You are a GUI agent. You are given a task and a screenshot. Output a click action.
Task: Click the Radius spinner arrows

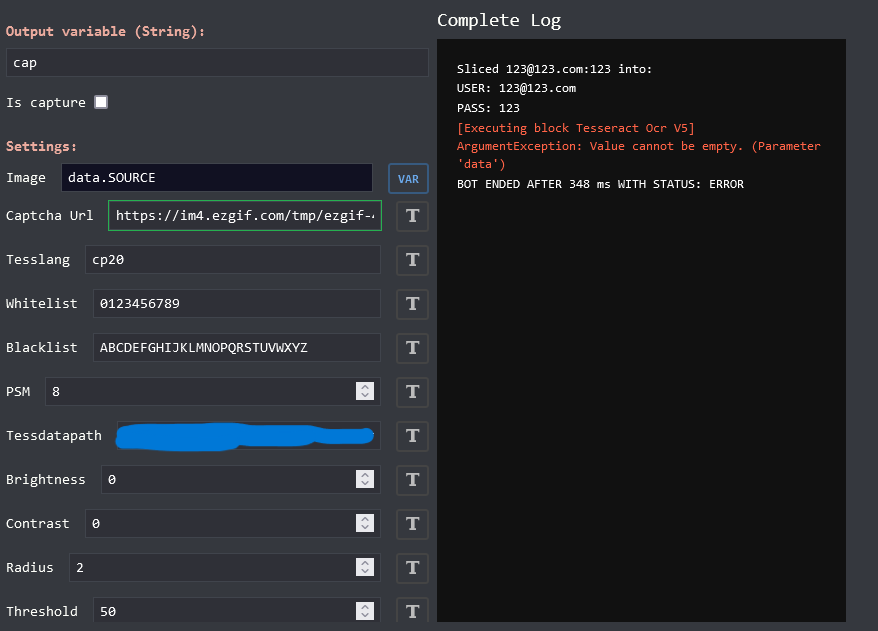click(x=365, y=567)
